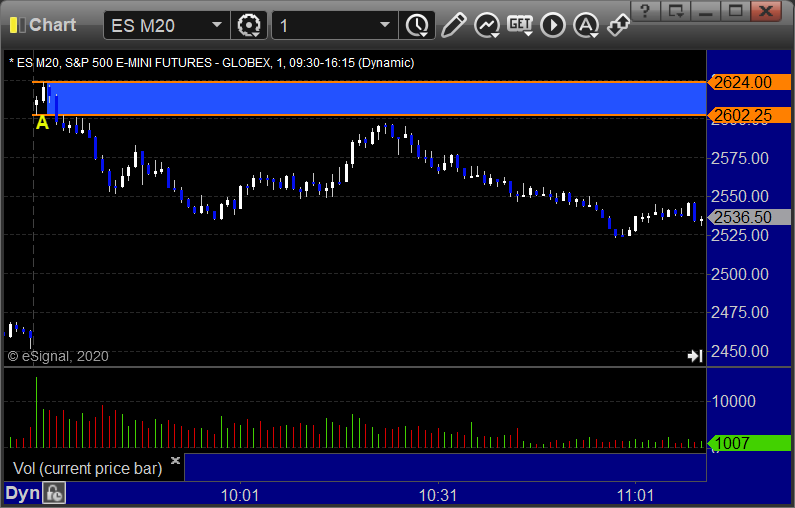Open the studies chart-line icon
795x508 pixels.
pyautogui.click(x=487, y=25)
